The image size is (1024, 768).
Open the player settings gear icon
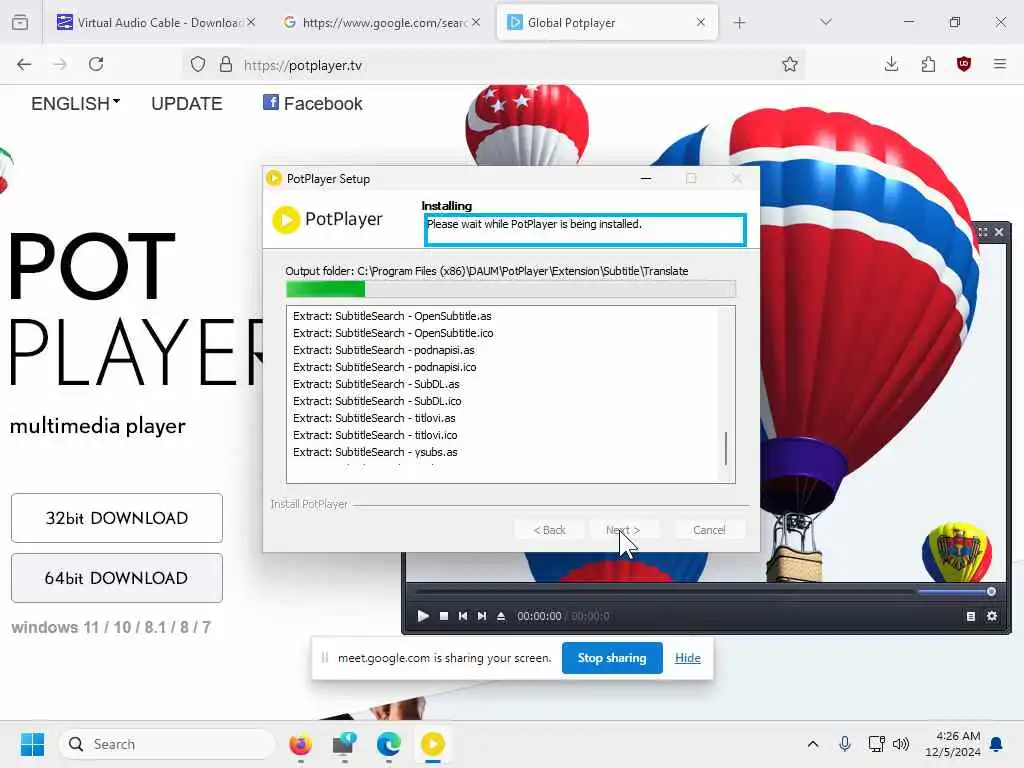coord(991,616)
